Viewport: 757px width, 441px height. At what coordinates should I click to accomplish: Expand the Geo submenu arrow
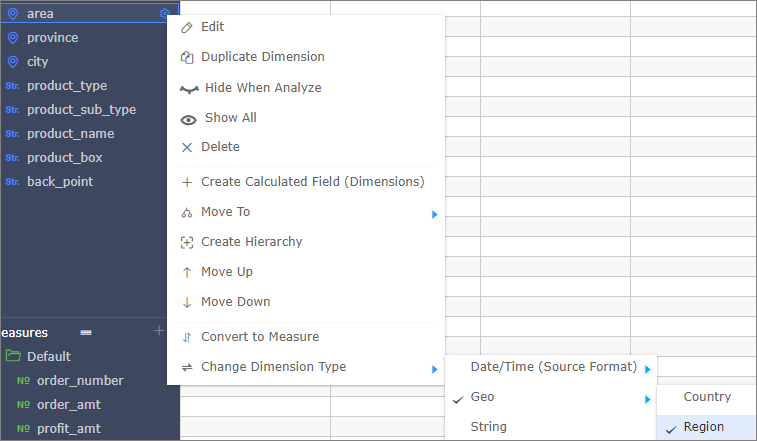(647, 399)
